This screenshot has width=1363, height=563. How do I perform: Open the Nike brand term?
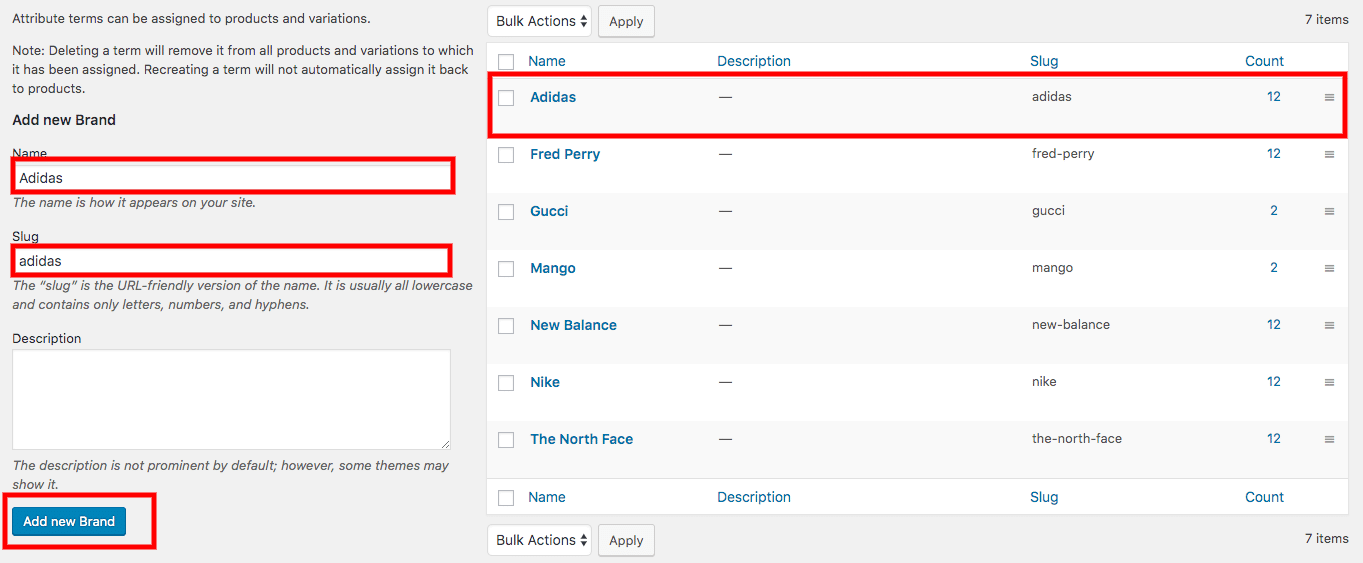click(x=545, y=382)
